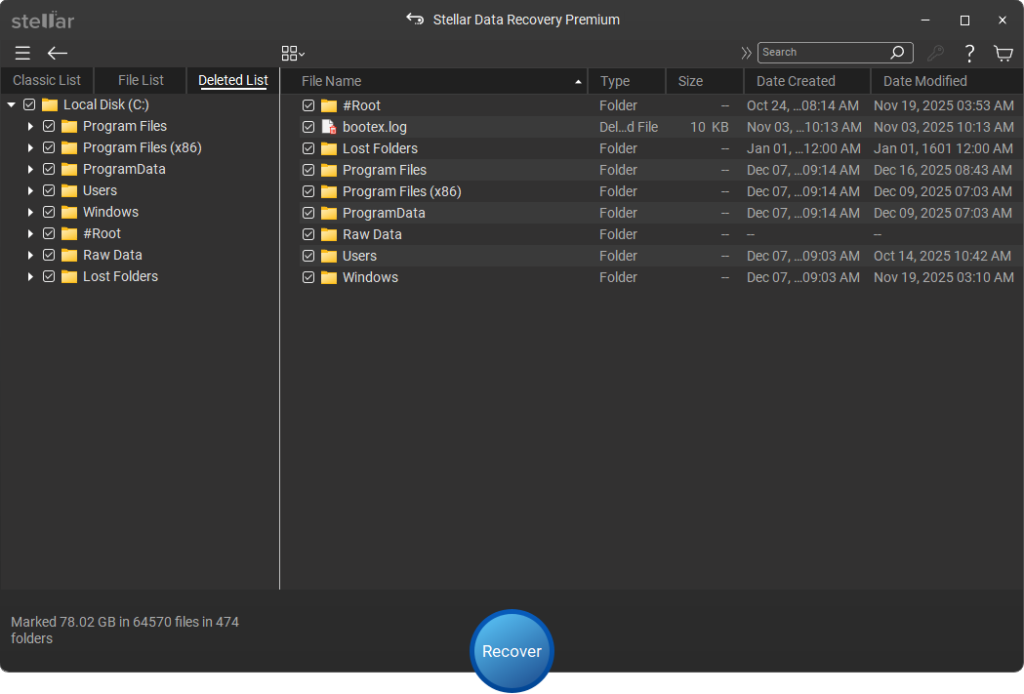
Task: Uncheck bootex.log checkbox
Action: [x=308, y=127]
